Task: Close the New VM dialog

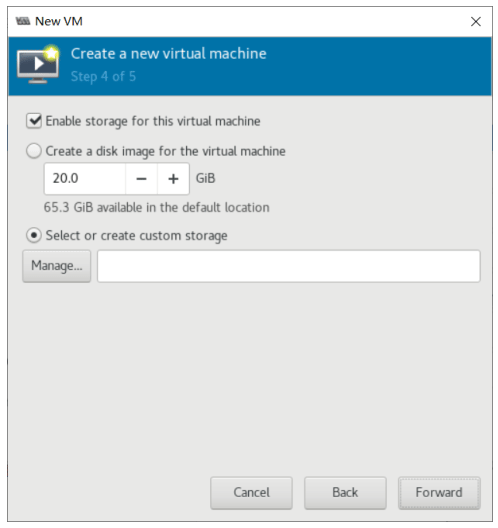Action: pos(475,22)
